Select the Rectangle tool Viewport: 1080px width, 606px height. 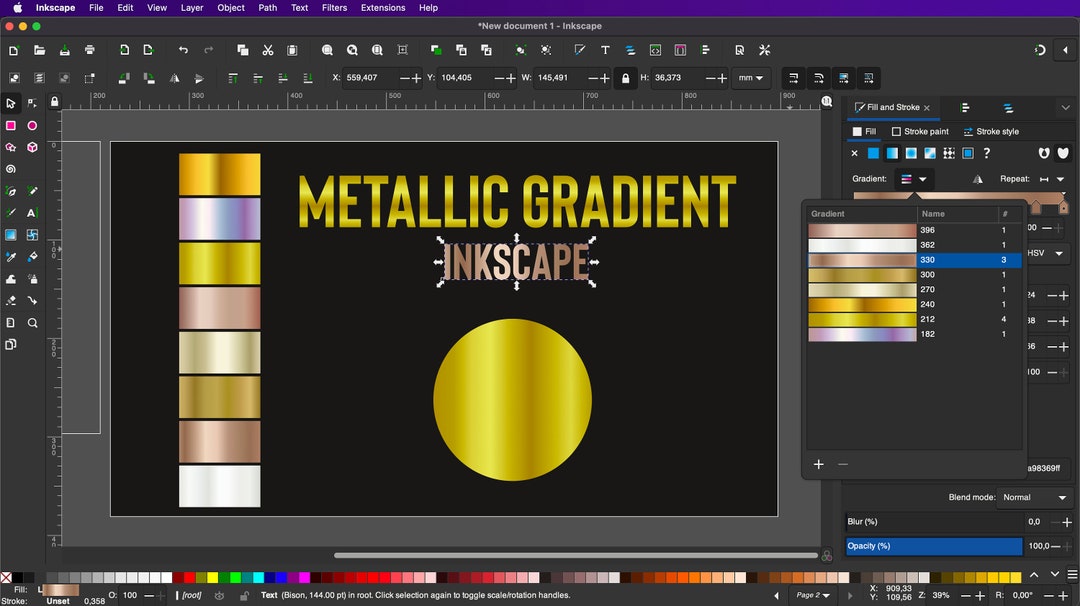(13, 125)
